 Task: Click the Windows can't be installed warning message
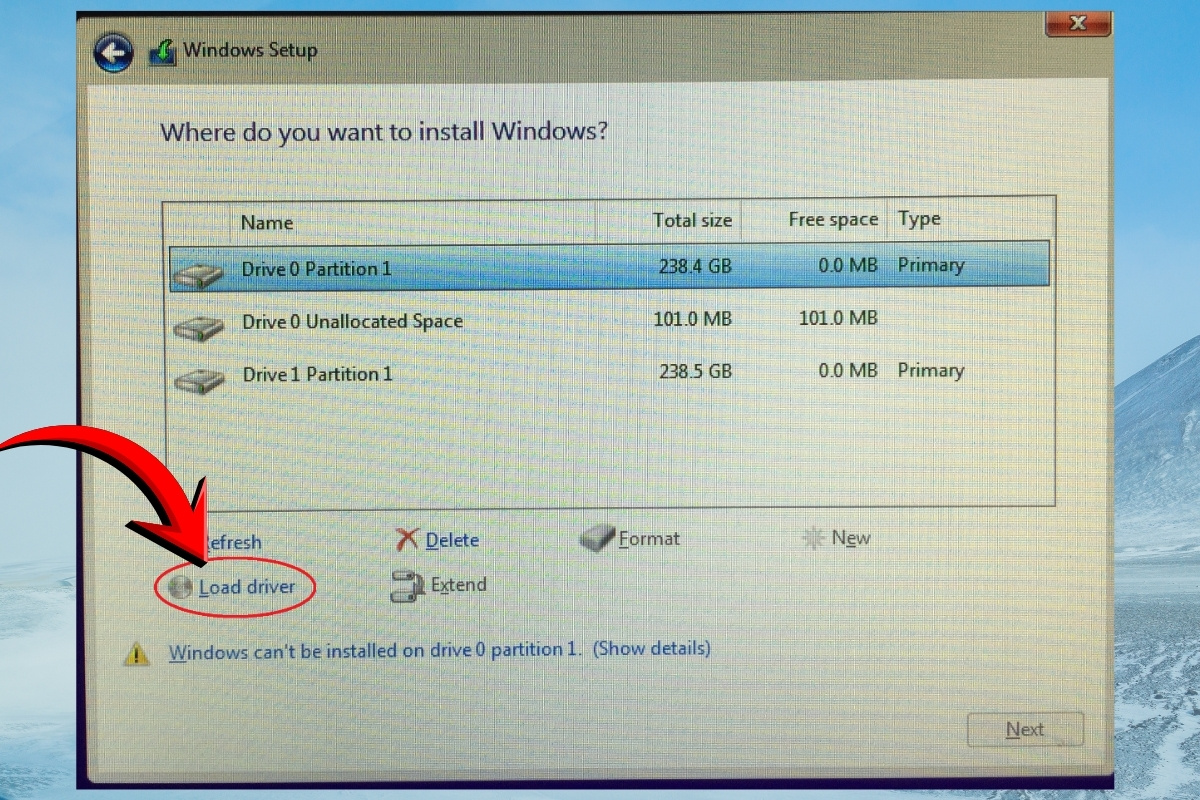tap(374, 651)
